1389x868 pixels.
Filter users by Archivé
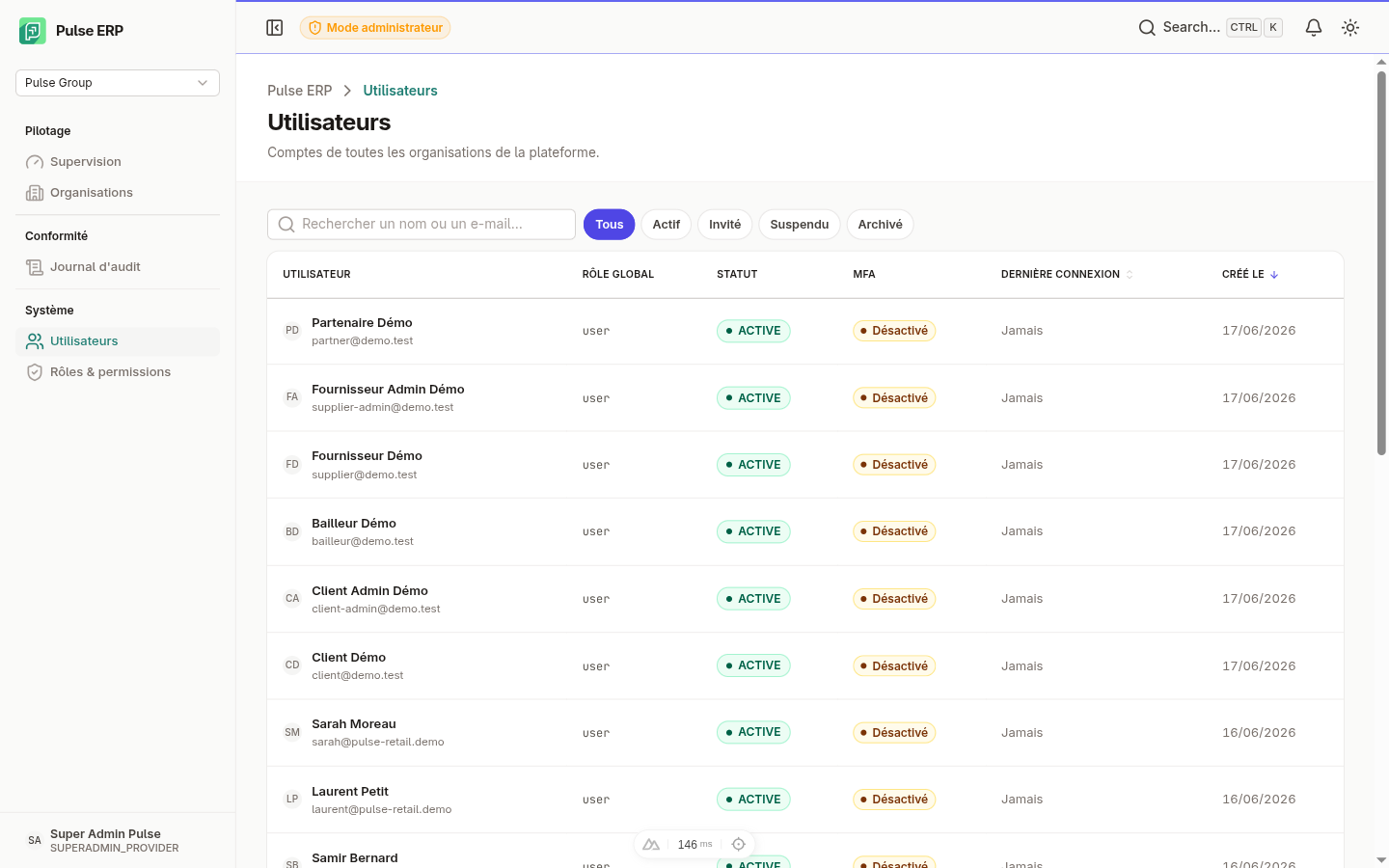click(881, 225)
